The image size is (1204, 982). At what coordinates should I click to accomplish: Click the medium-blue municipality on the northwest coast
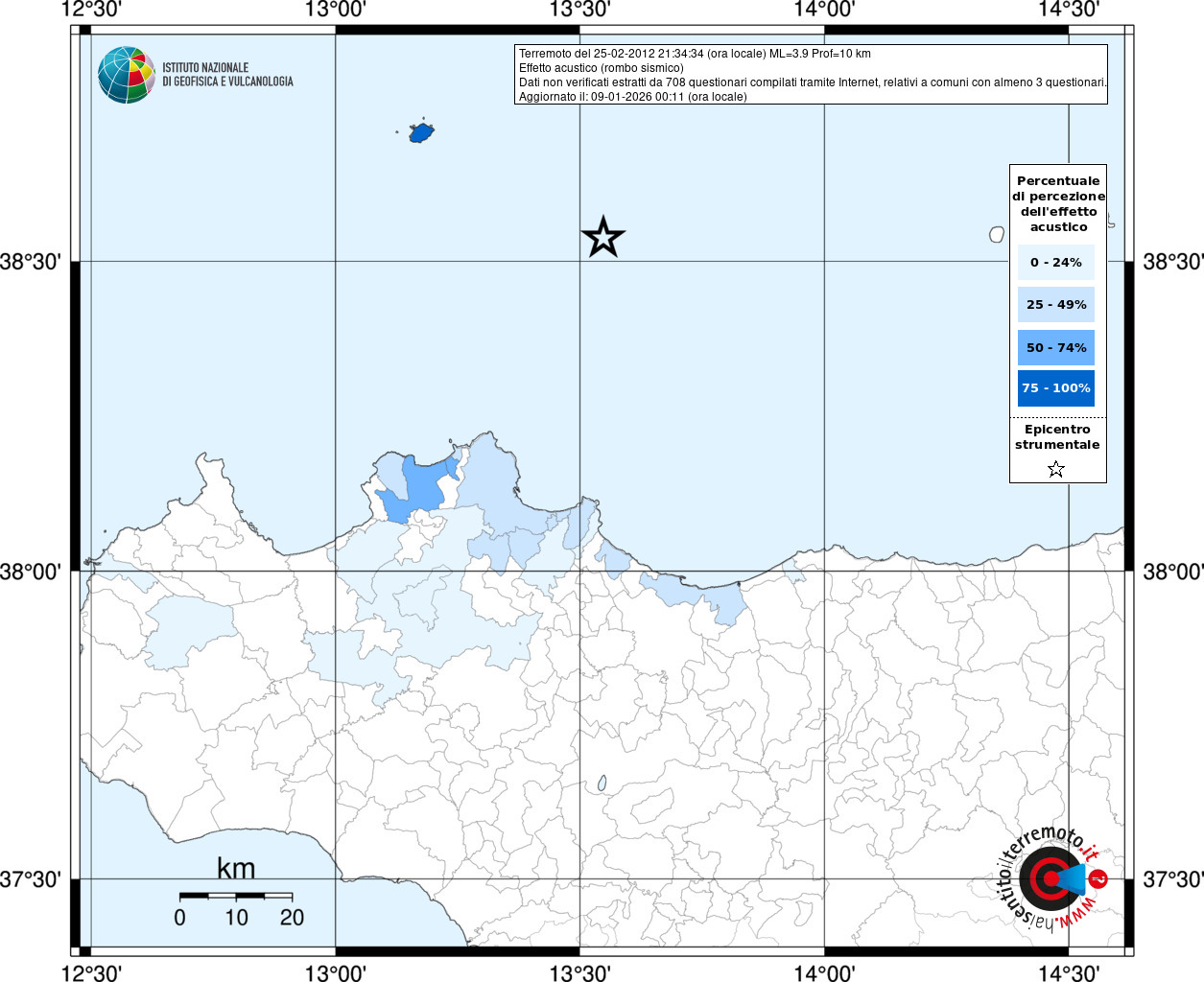[420, 484]
